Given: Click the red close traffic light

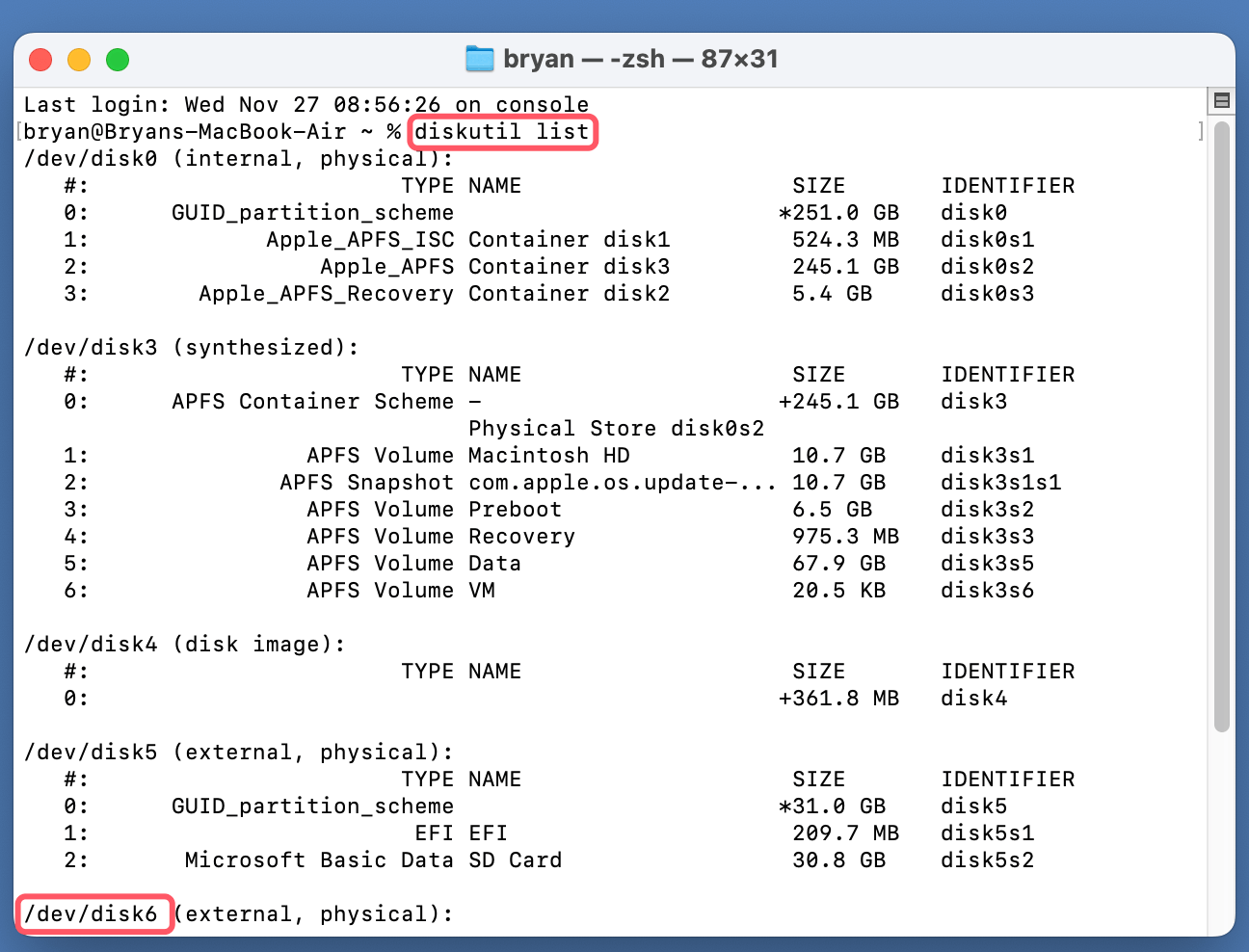Looking at the screenshot, I should tap(40, 59).
